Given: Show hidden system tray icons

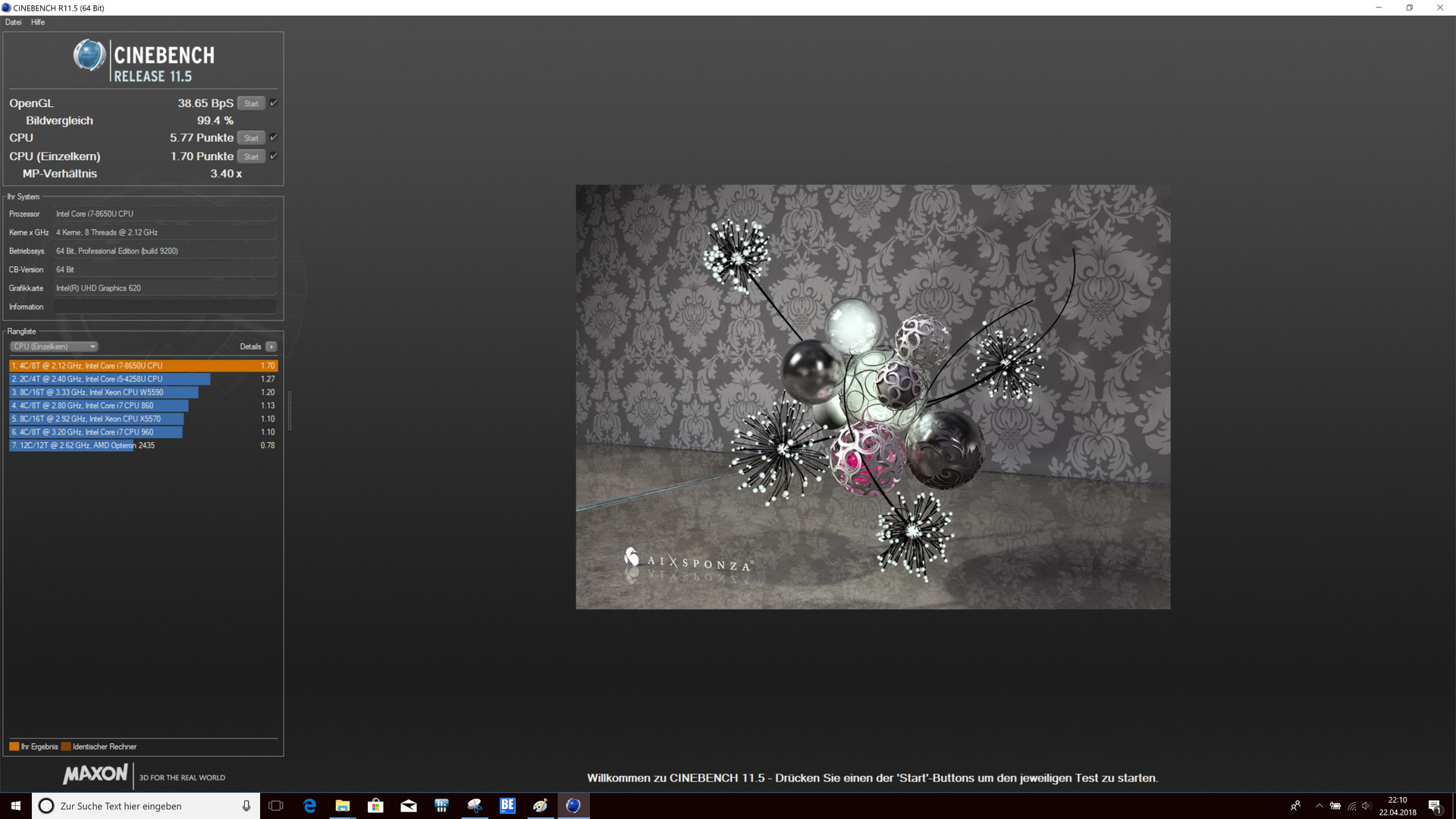Looking at the screenshot, I should point(1319,805).
